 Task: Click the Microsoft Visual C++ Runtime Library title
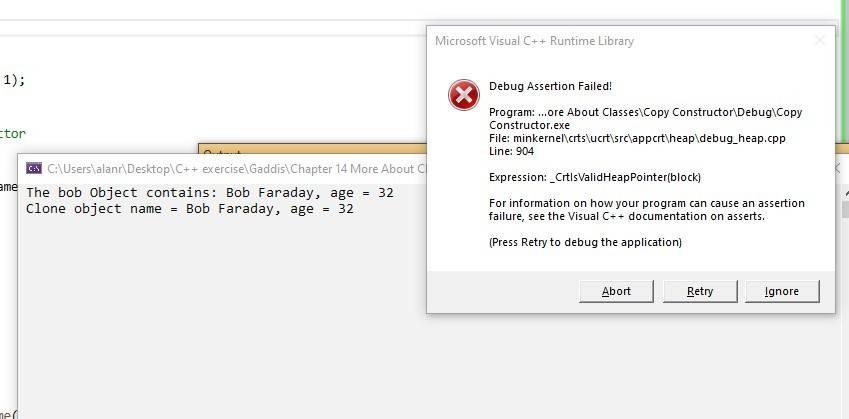pyautogui.click(x=534, y=41)
